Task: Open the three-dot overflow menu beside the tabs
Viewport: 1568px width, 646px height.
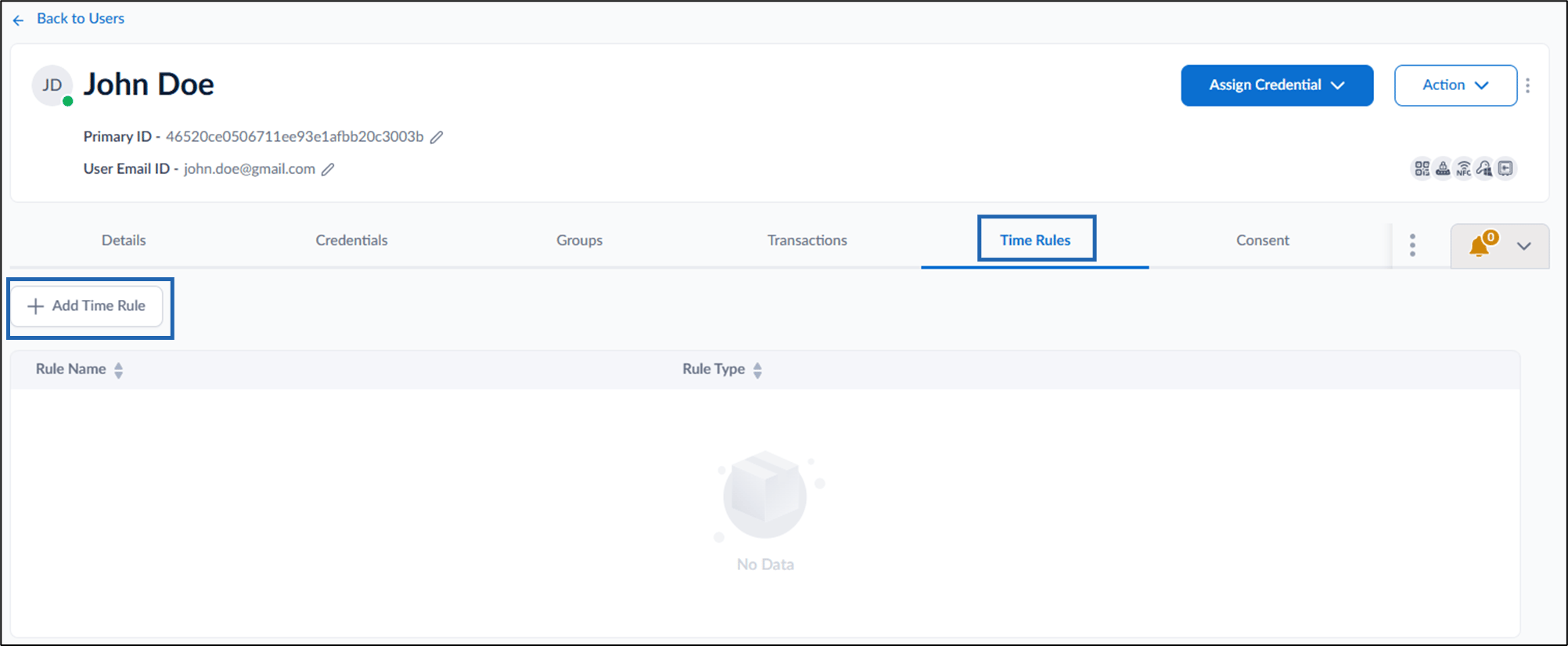Action: [x=1412, y=245]
